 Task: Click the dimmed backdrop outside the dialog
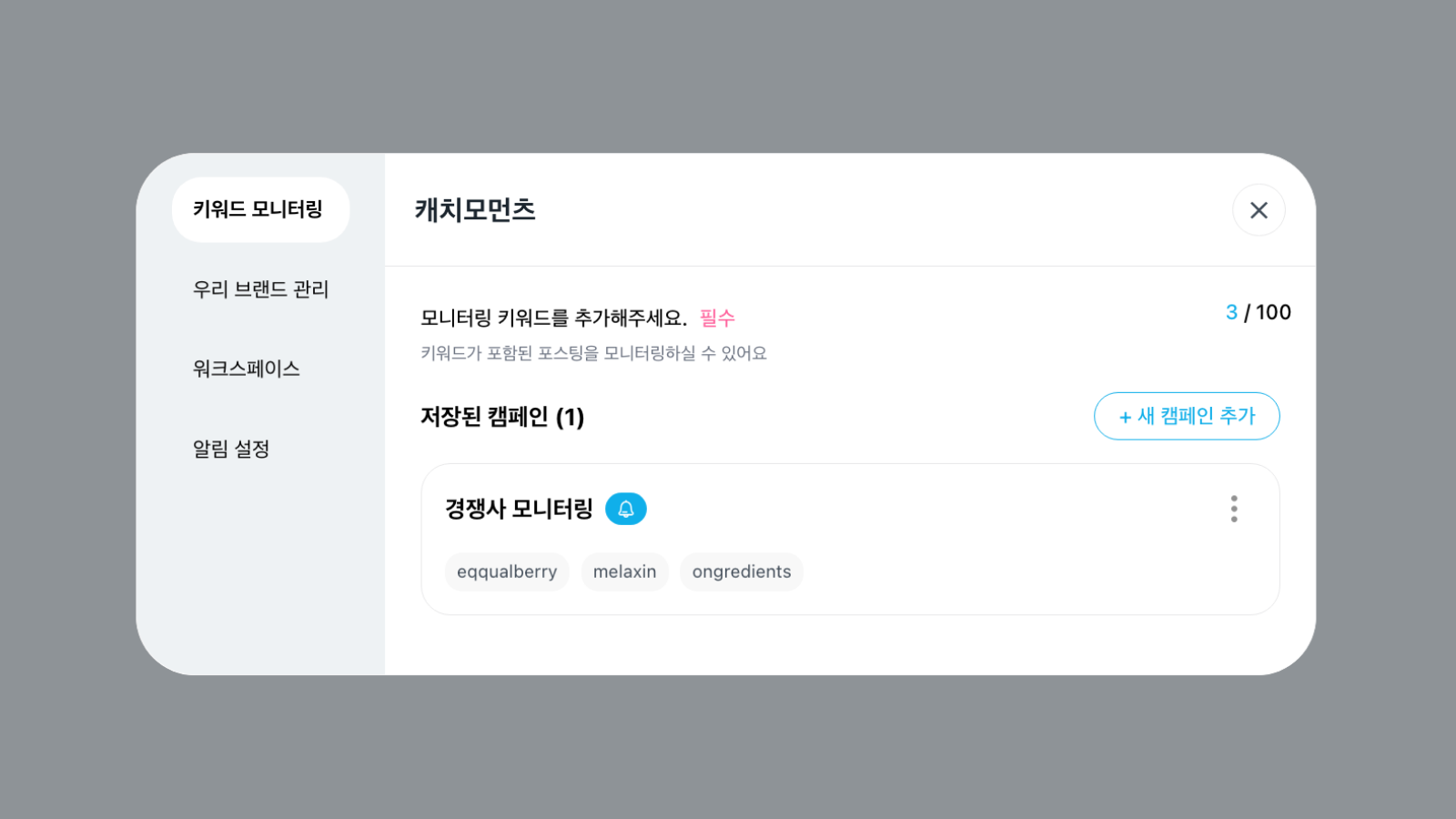[728, 746]
